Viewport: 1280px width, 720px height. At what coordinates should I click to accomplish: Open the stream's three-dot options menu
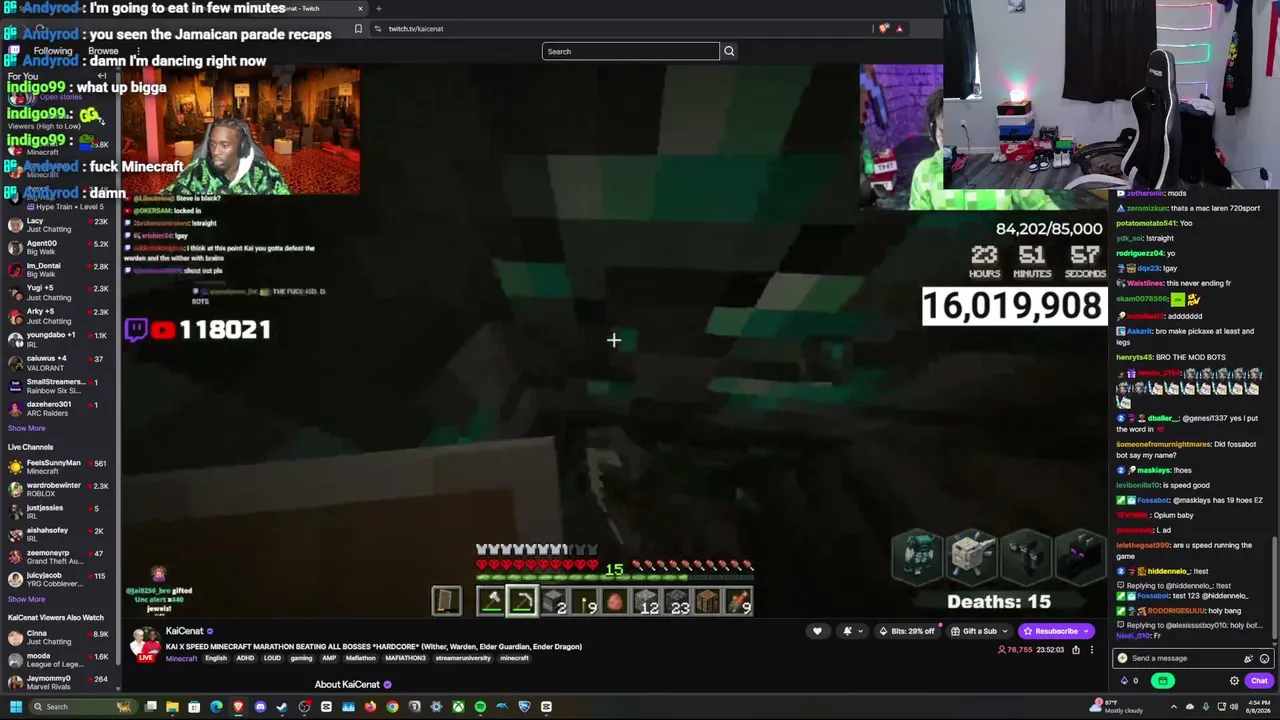(1092, 650)
